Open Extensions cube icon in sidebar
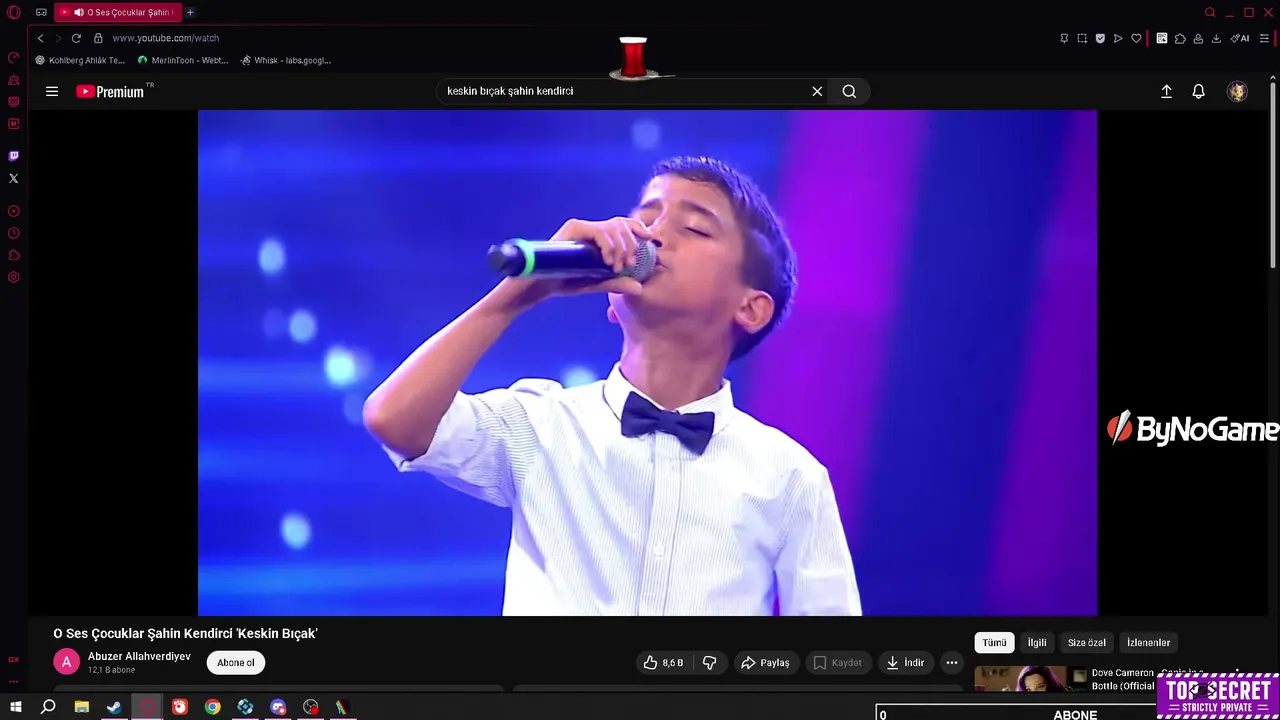 [14, 255]
